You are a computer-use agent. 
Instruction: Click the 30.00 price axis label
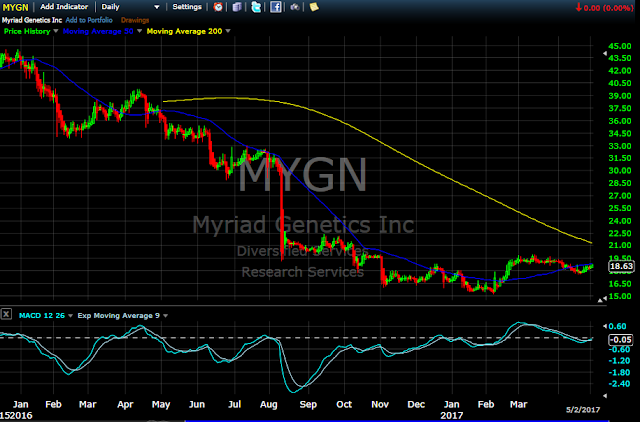click(620, 171)
